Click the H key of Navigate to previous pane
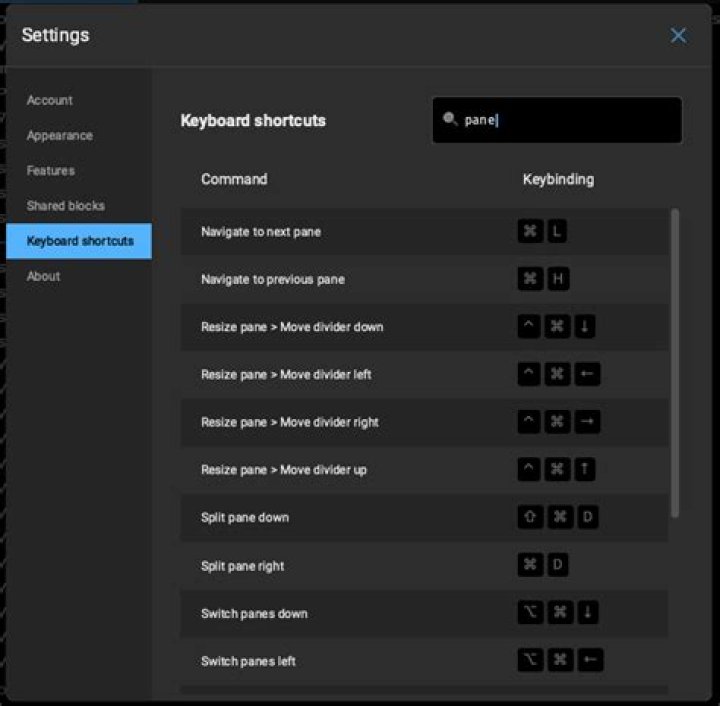This screenshot has height=706, width=720. (558, 279)
